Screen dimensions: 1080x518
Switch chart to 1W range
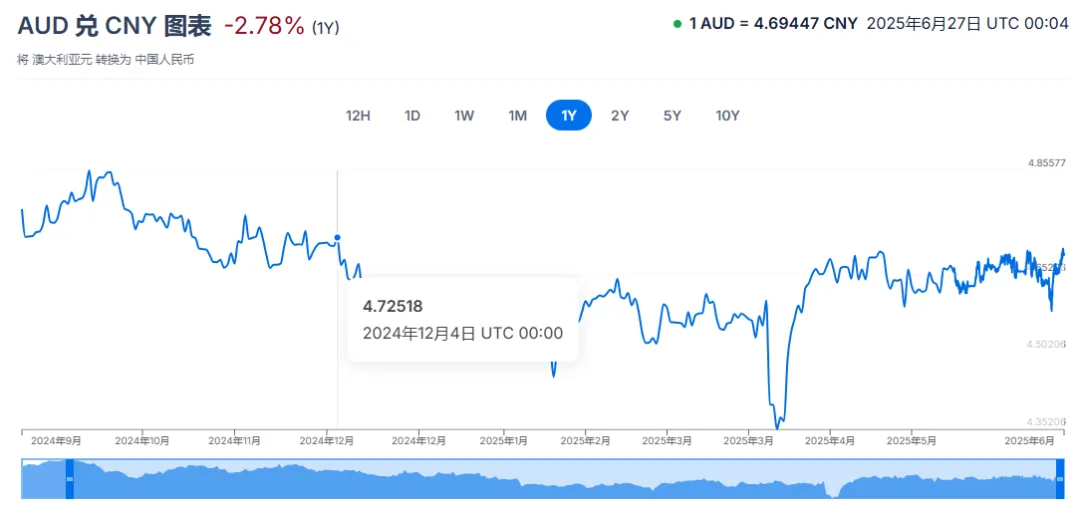464,116
